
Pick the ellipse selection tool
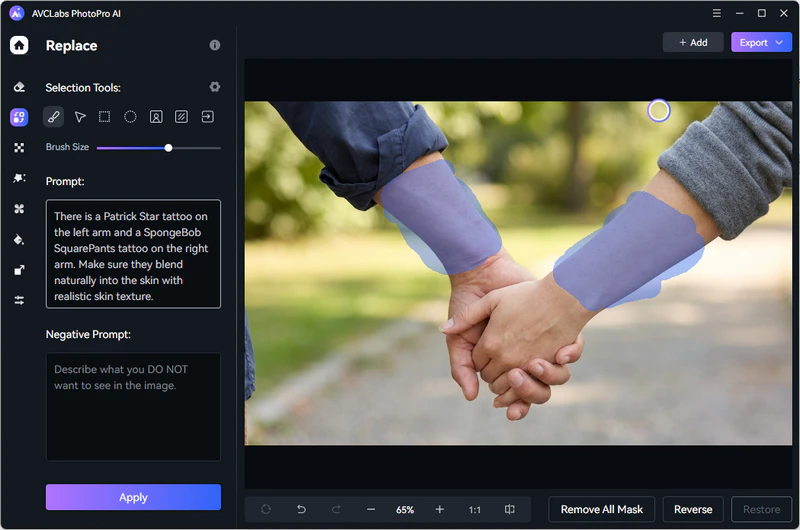tap(130, 116)
